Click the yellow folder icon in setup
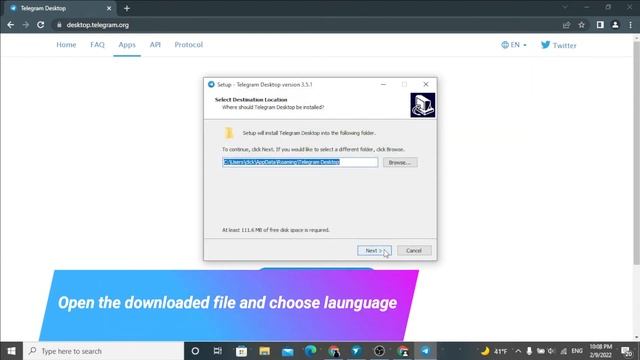The height and width of the screenshot is (360, 640). pos(229,133)
